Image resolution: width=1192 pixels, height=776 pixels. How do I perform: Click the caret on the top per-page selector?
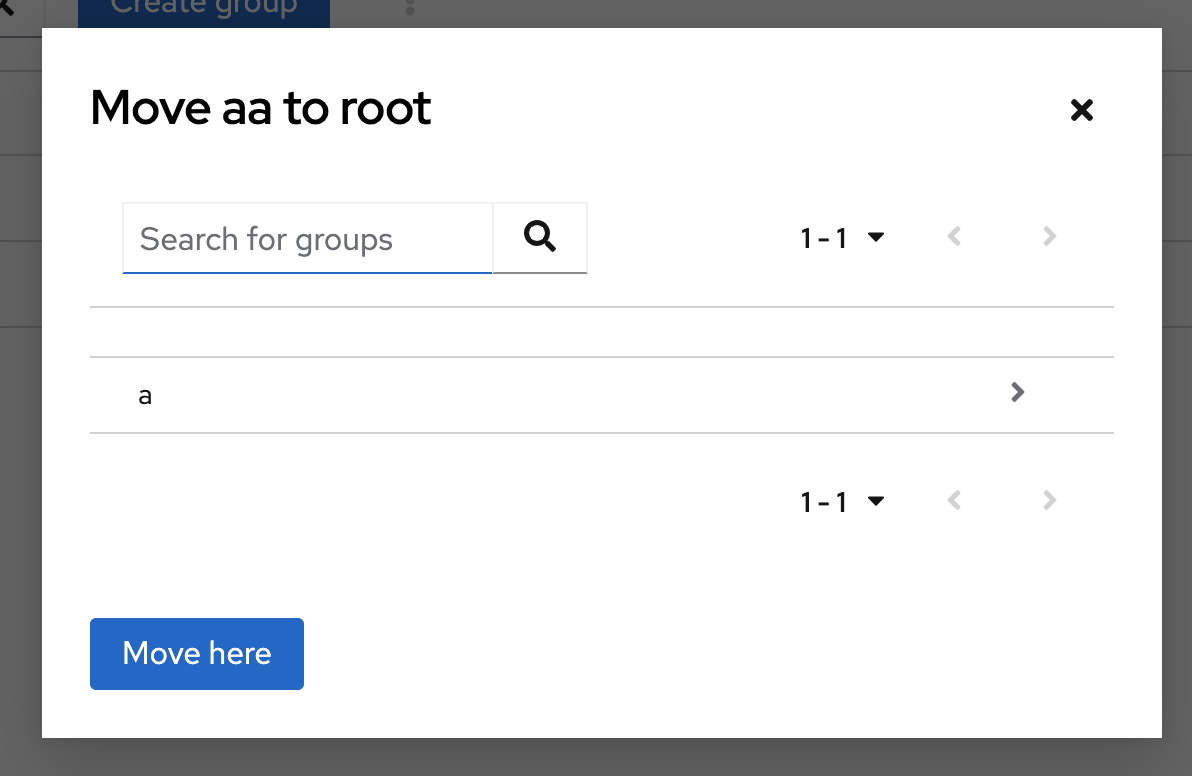coord(876,237)
